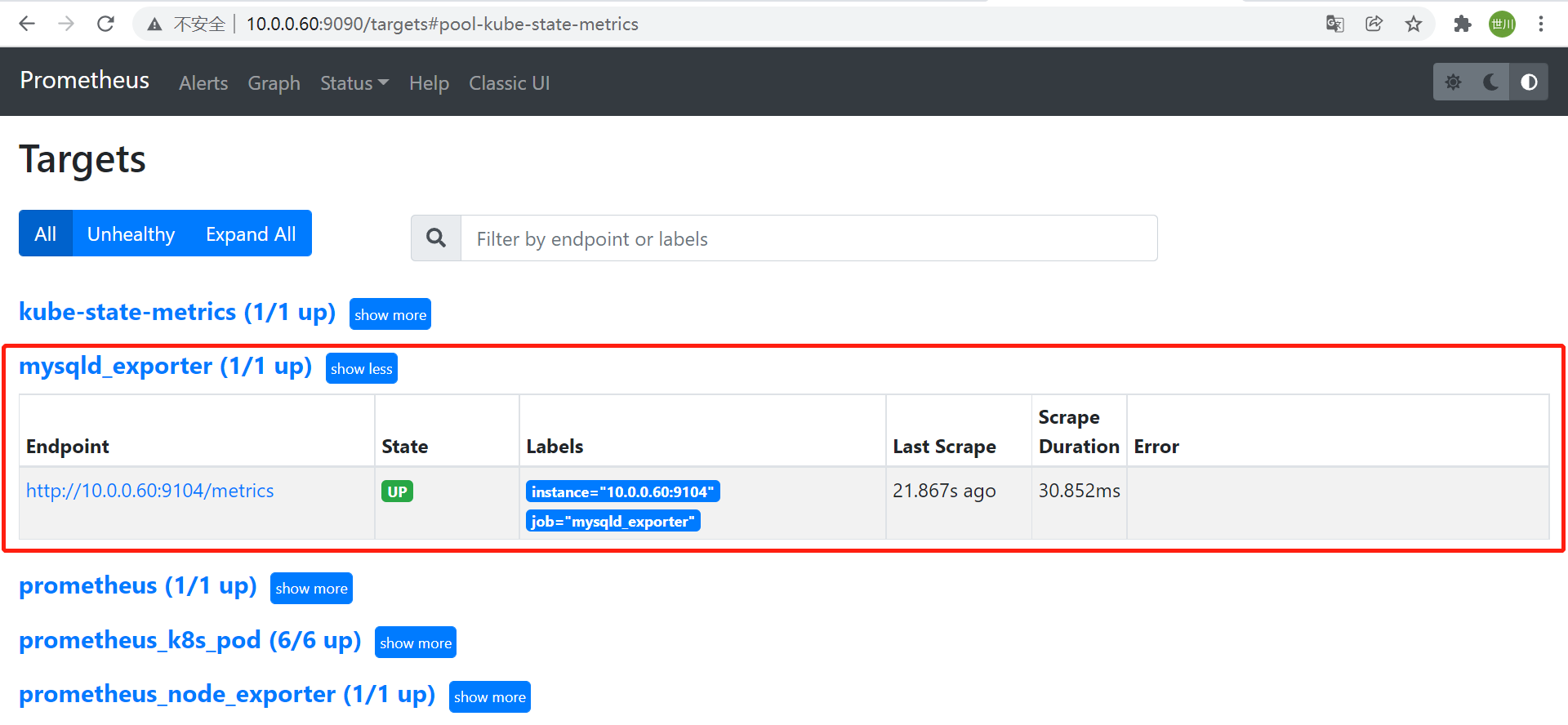Viewport: 1568px width, 725px height.
Task: Select browser-preferred theme half-circle icon
Action: click(1529, 82)
